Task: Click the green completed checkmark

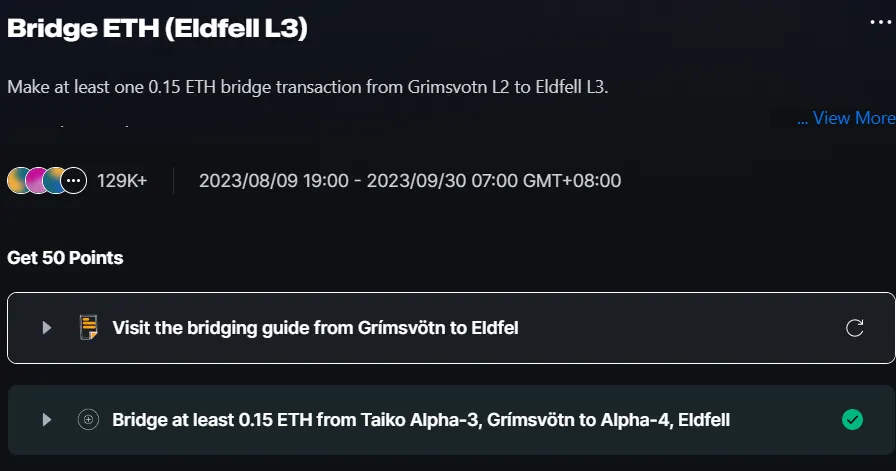Action: pyautogui.click(x=852, y=420)
